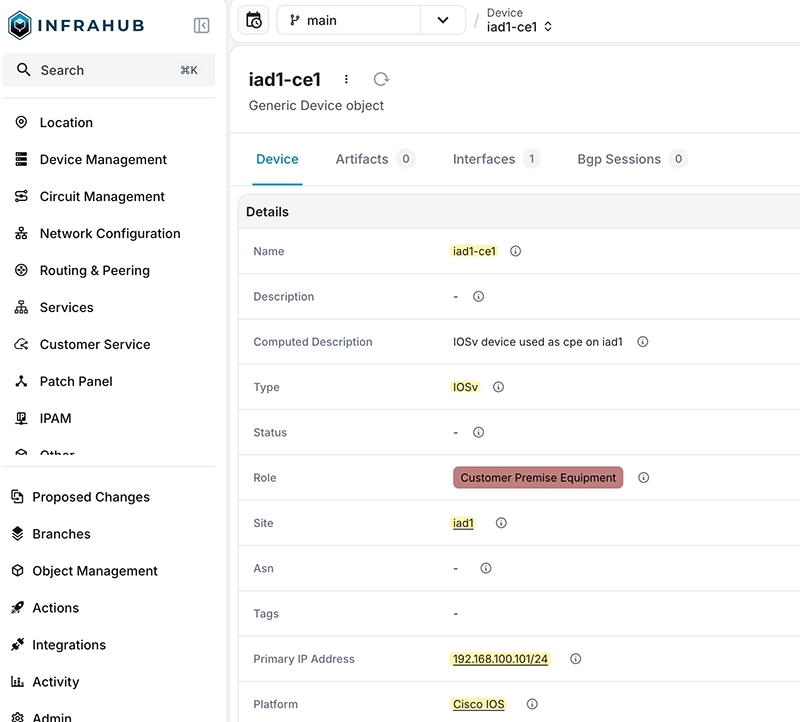
Task: Select Proposed Changes in the sidebar
Action: pyautogui.click(x=92, y=496)
